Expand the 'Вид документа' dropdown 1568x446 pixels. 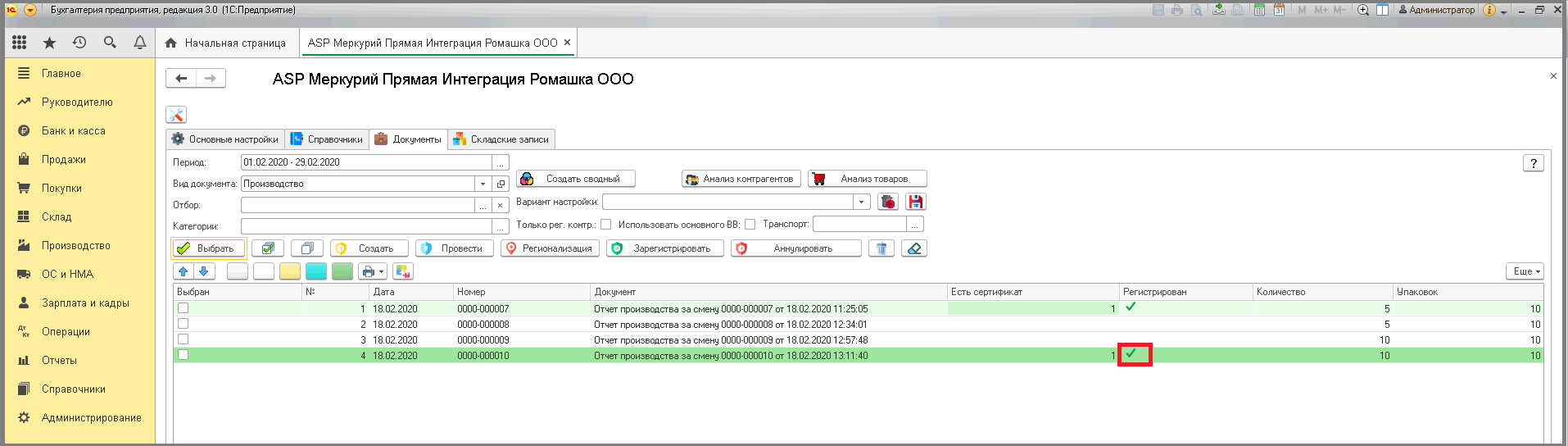[483, 184]
